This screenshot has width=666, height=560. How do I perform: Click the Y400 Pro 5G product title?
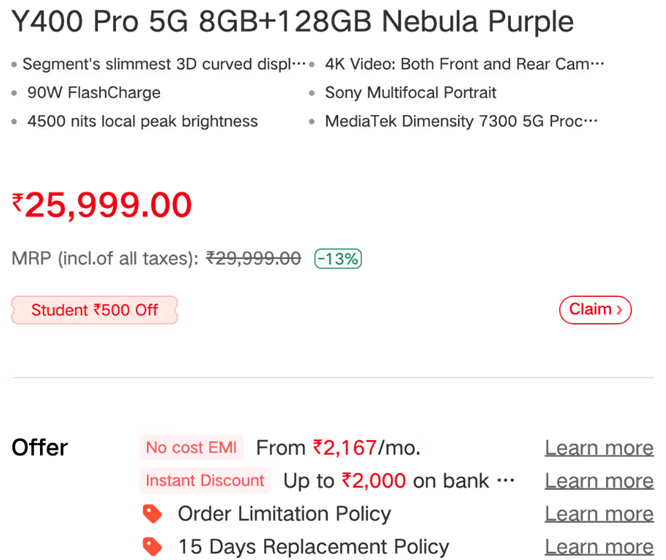(293, 21)
